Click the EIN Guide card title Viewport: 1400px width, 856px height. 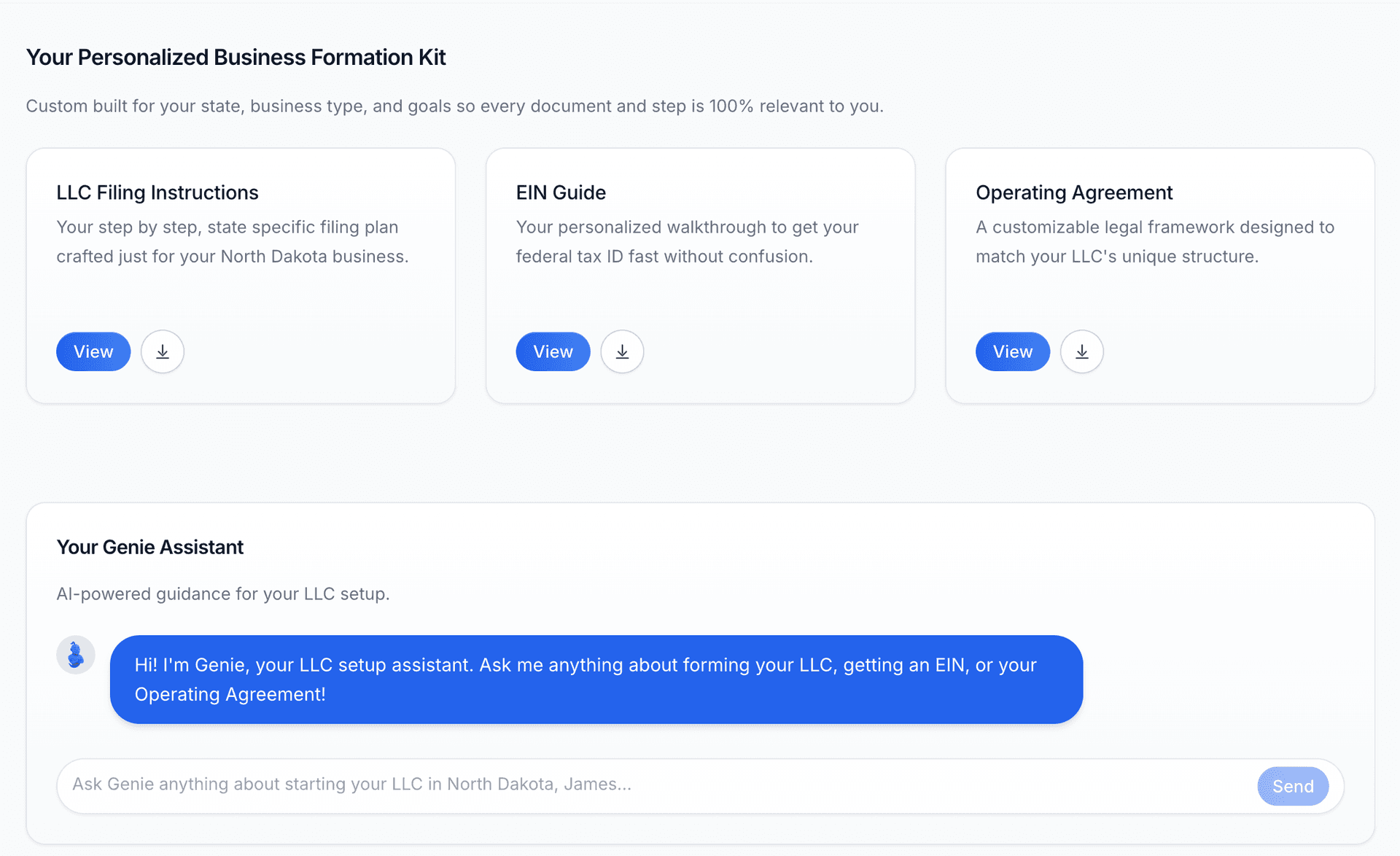tap(561, 192)
